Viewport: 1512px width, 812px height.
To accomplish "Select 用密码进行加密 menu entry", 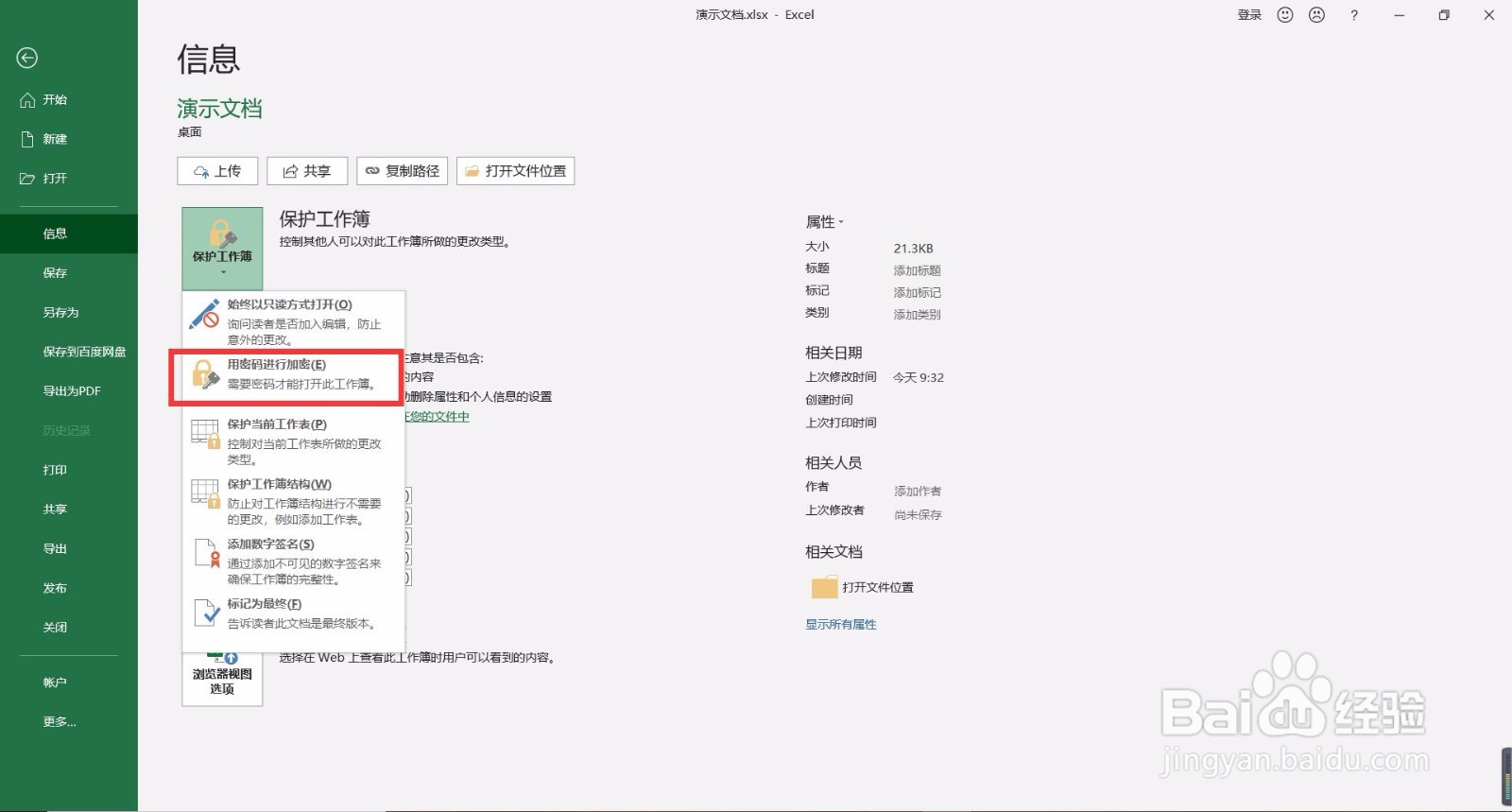I will click(x=294, y=374).
